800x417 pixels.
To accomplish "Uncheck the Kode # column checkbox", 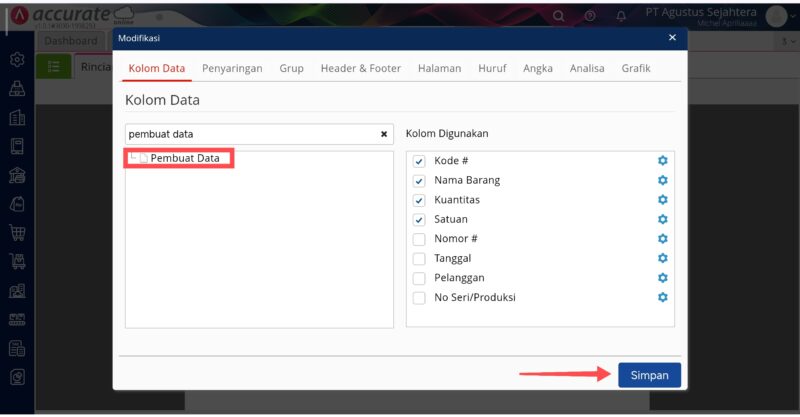I will click(x=419, y=161).
